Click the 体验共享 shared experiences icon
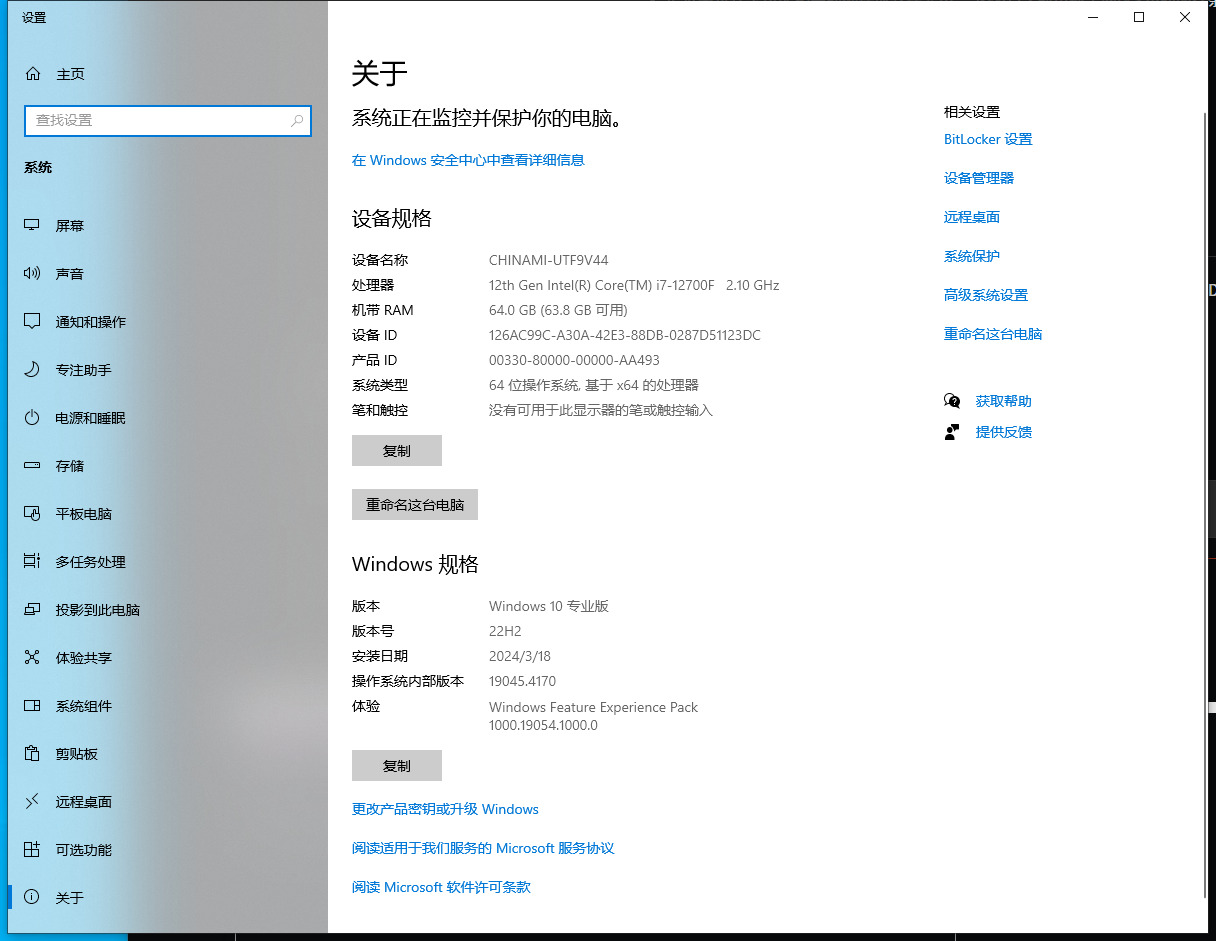1216x941 pixels. [x=32, y=658]
